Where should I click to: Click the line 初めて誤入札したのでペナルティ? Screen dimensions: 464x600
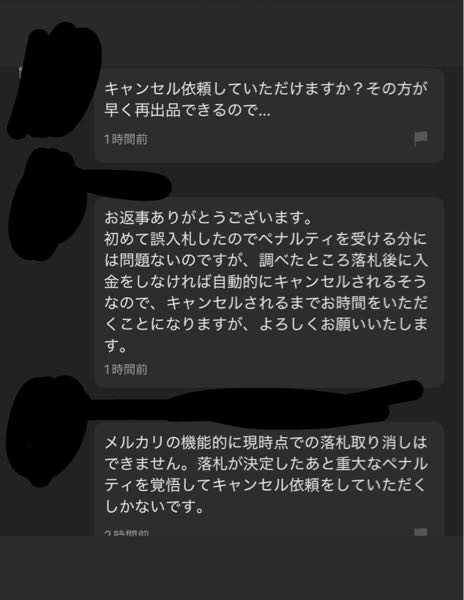[x=266, y=239]
